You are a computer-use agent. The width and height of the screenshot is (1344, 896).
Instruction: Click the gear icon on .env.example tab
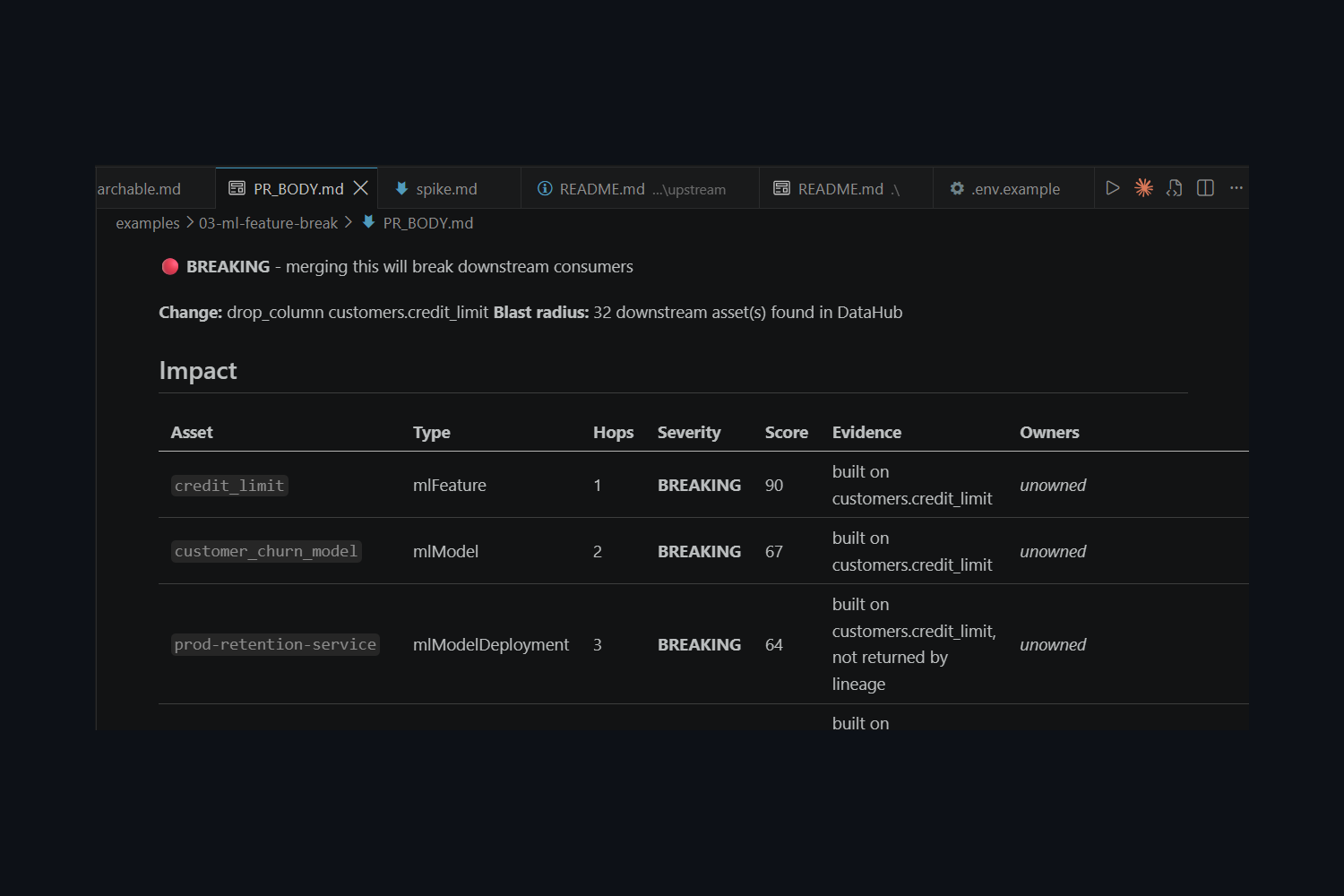click(957, 188)
